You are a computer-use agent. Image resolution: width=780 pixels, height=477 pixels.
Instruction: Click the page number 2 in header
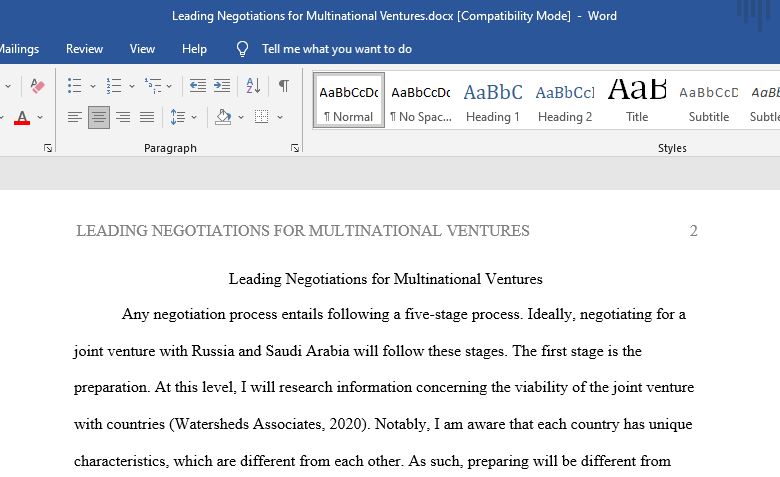click(693, 231)
